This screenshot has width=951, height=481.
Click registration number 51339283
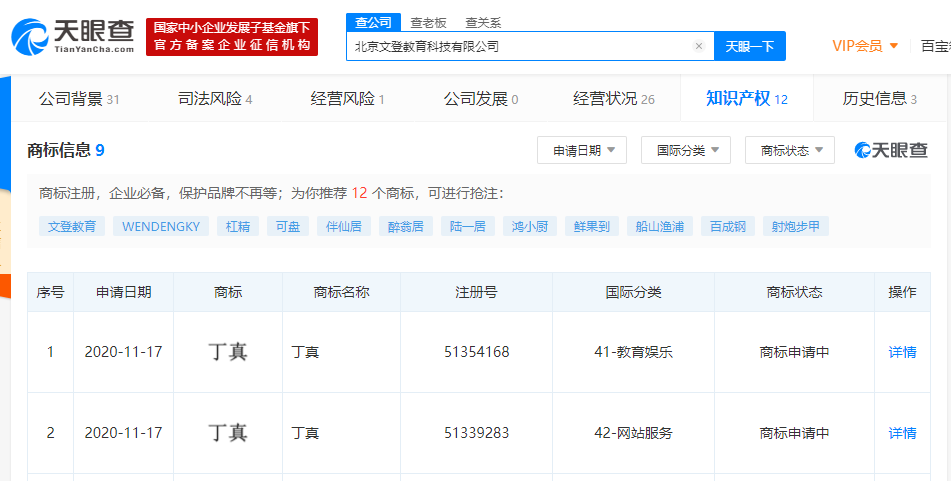476,433
